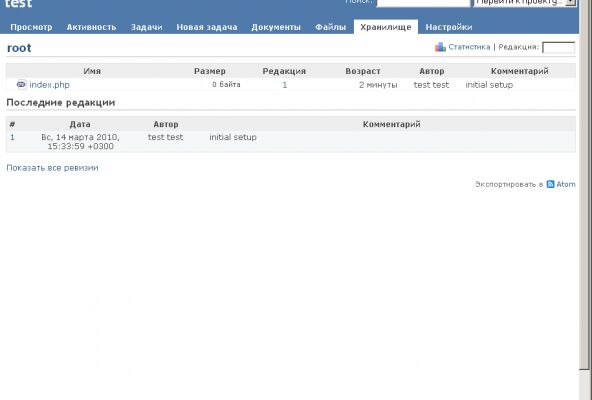
Task: Open the Просмотр tab
Action: tap(31, 27)
